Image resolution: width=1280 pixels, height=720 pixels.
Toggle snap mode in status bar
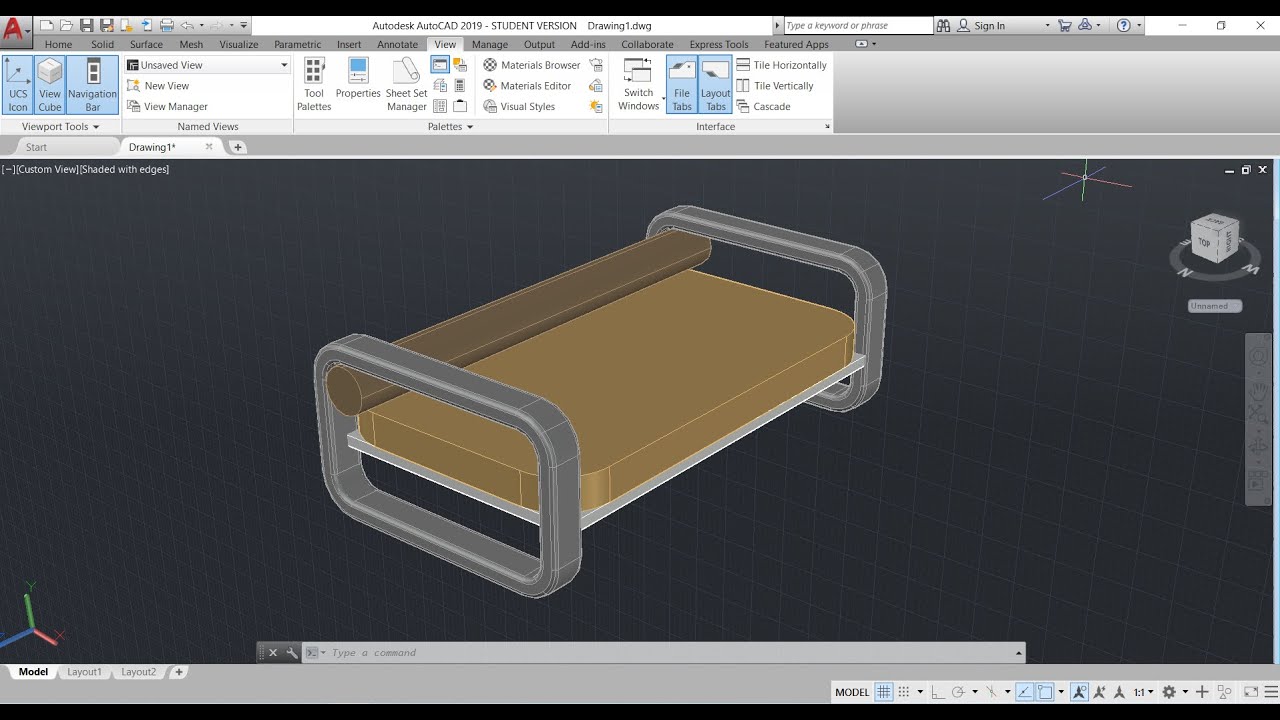[x=904, y=692]
